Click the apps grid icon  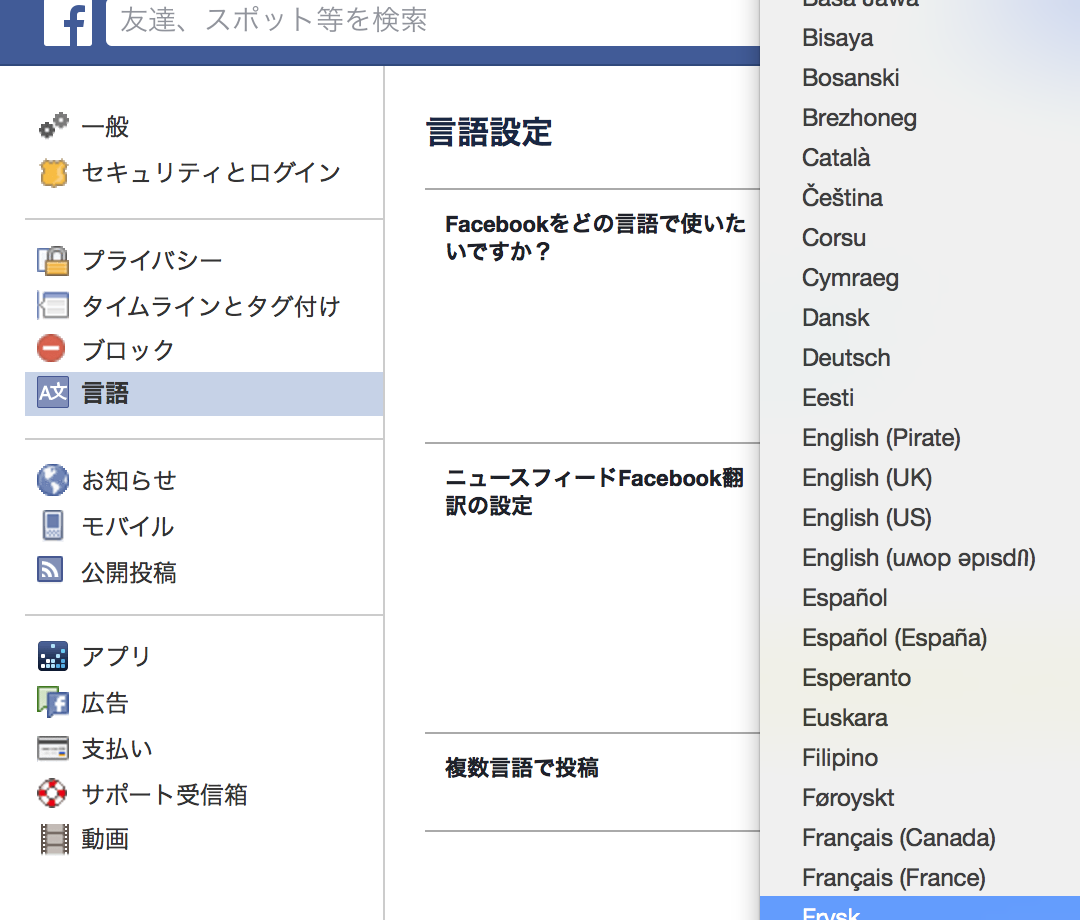point(53,656)
